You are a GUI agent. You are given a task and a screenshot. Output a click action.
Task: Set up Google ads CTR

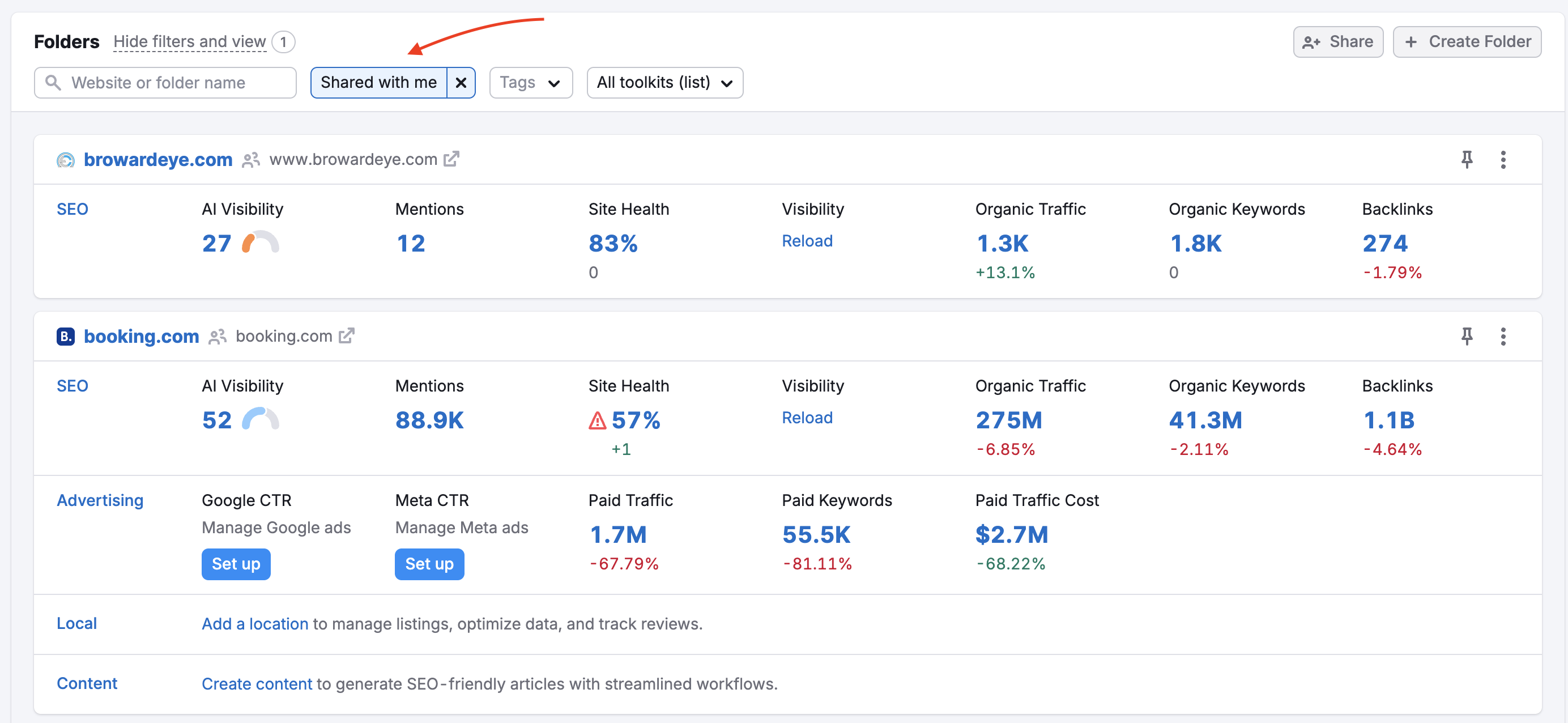(236, 564)
